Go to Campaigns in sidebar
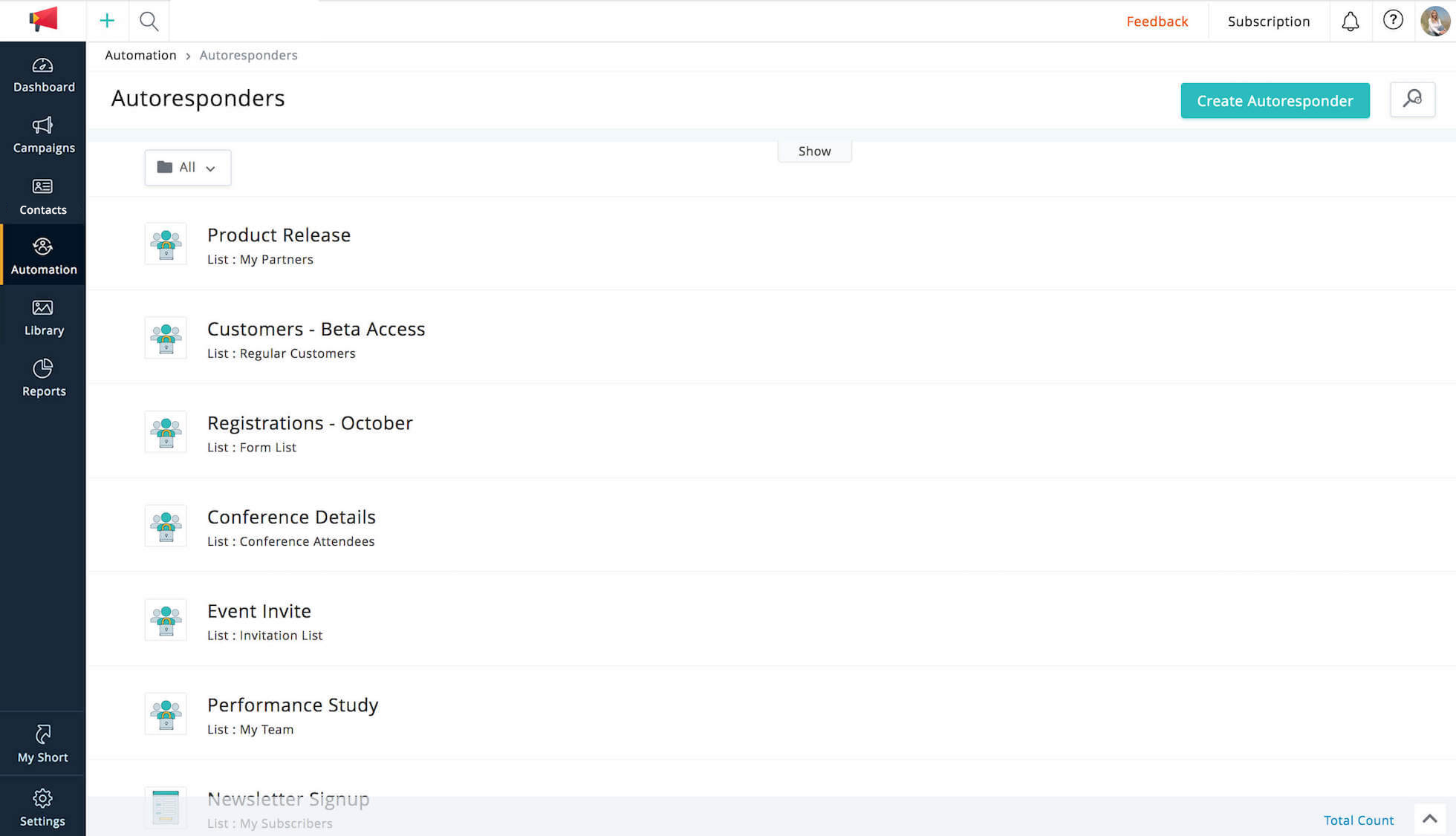The height and width of the screenshot is (836, 1456). click(43, 136)
